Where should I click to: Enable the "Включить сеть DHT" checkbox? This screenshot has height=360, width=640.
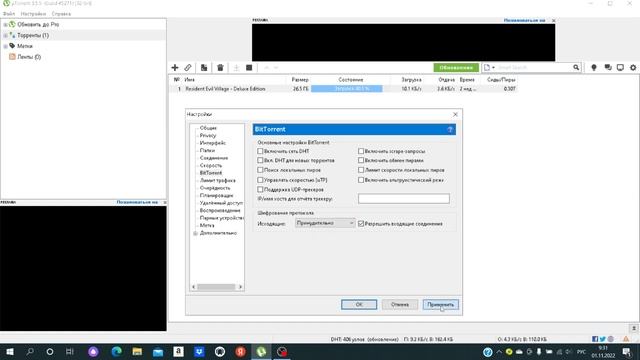pos(260,151)
